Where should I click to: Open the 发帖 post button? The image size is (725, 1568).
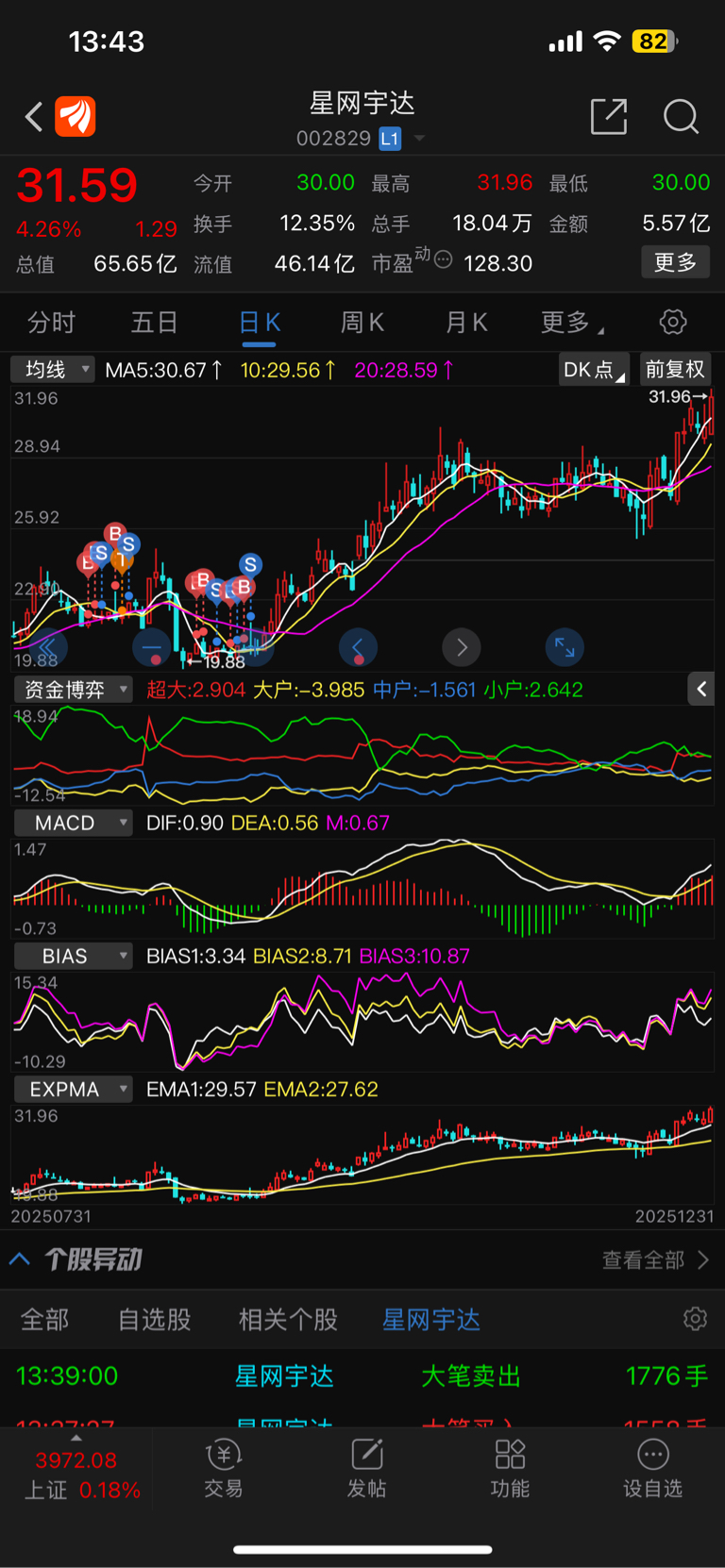coord(366,1468)
